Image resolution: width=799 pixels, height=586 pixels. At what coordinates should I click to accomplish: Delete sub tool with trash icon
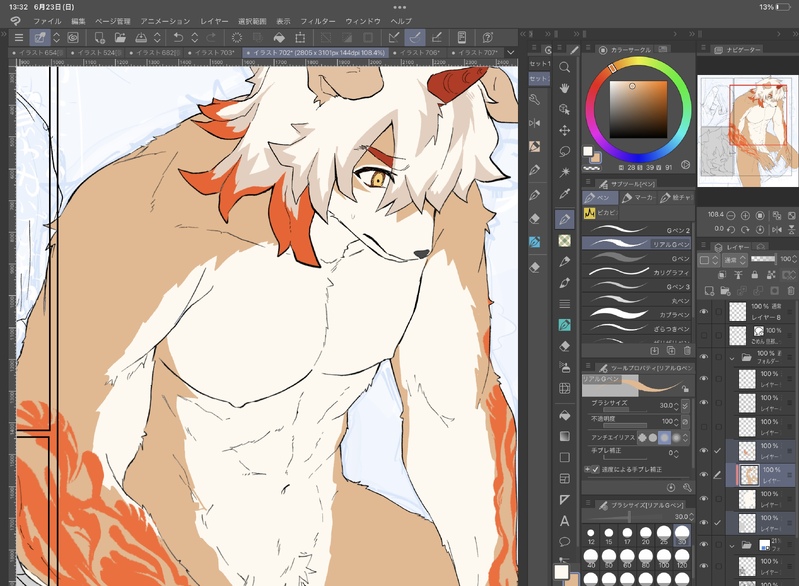pos(687,351)
